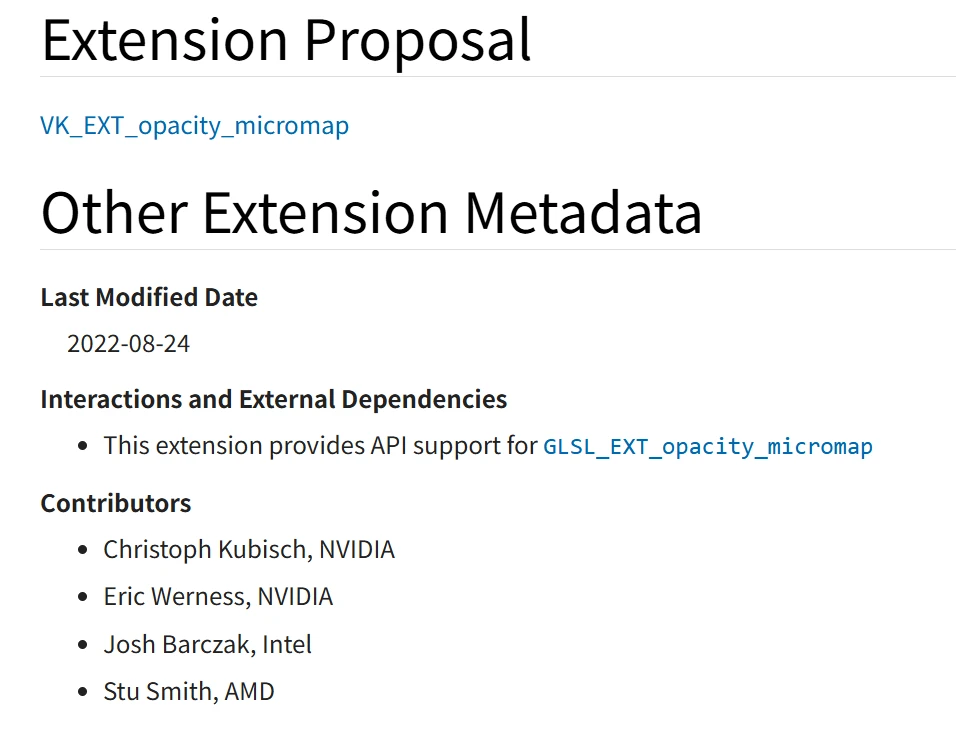Click the Contributors label
The height and width of the screenshot is (733, 956).
click(115, 502)
